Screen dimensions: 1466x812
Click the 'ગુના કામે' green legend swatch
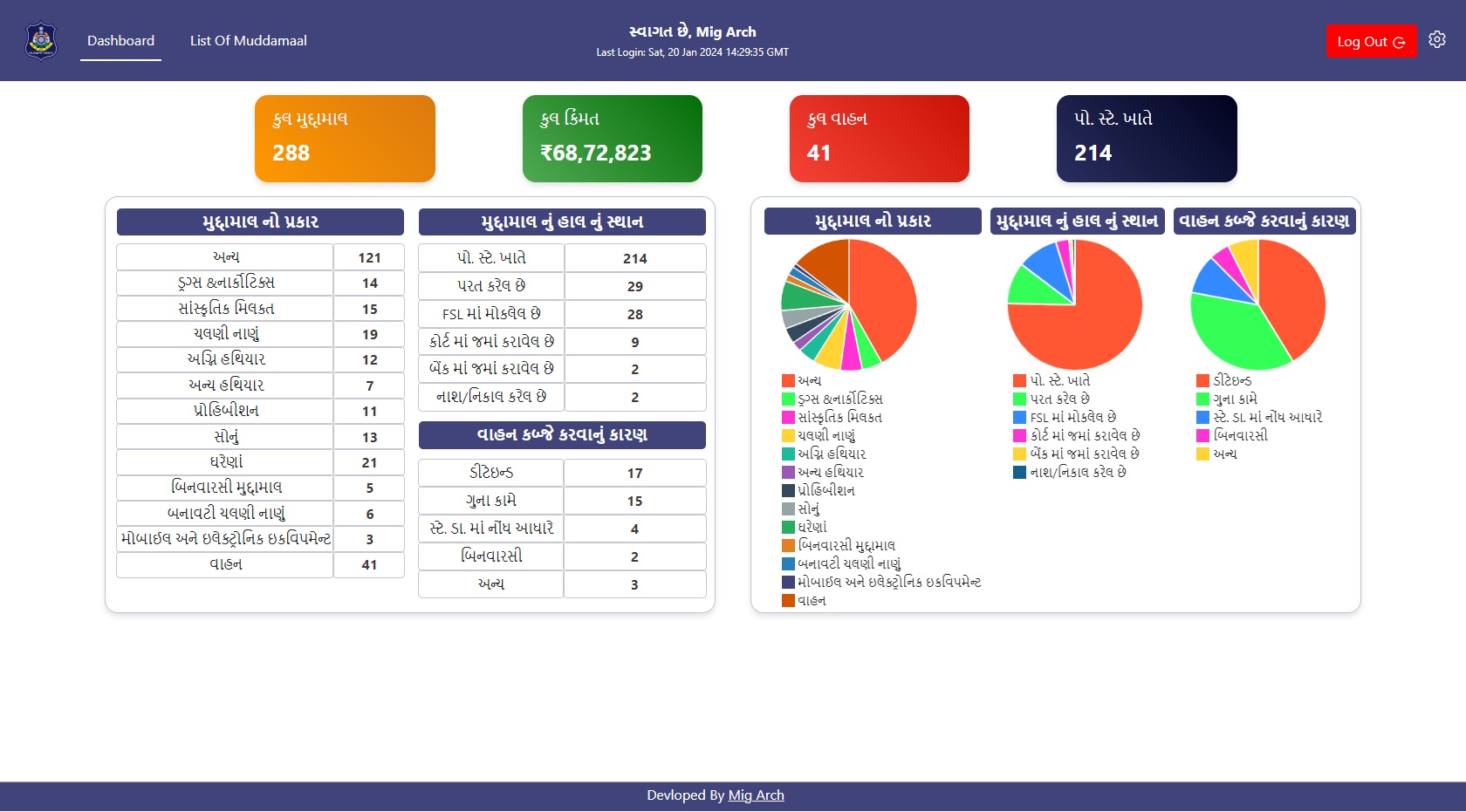[x=1202, y=399]
